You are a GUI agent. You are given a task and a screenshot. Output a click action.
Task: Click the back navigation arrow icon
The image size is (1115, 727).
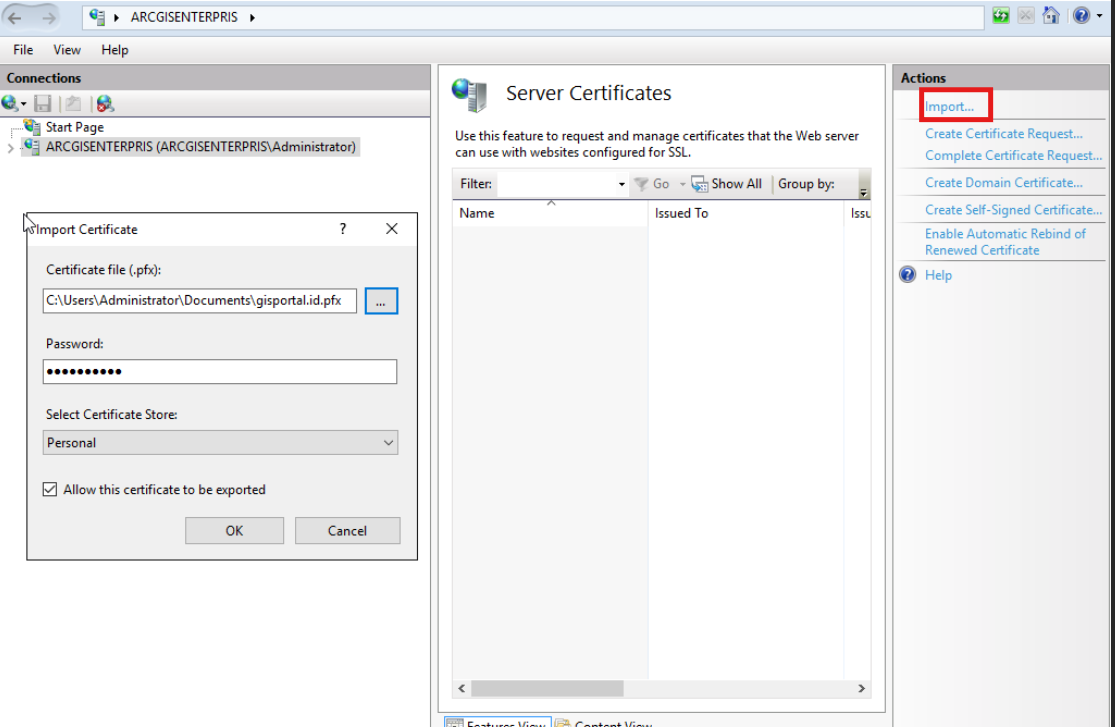pos(14,18)
